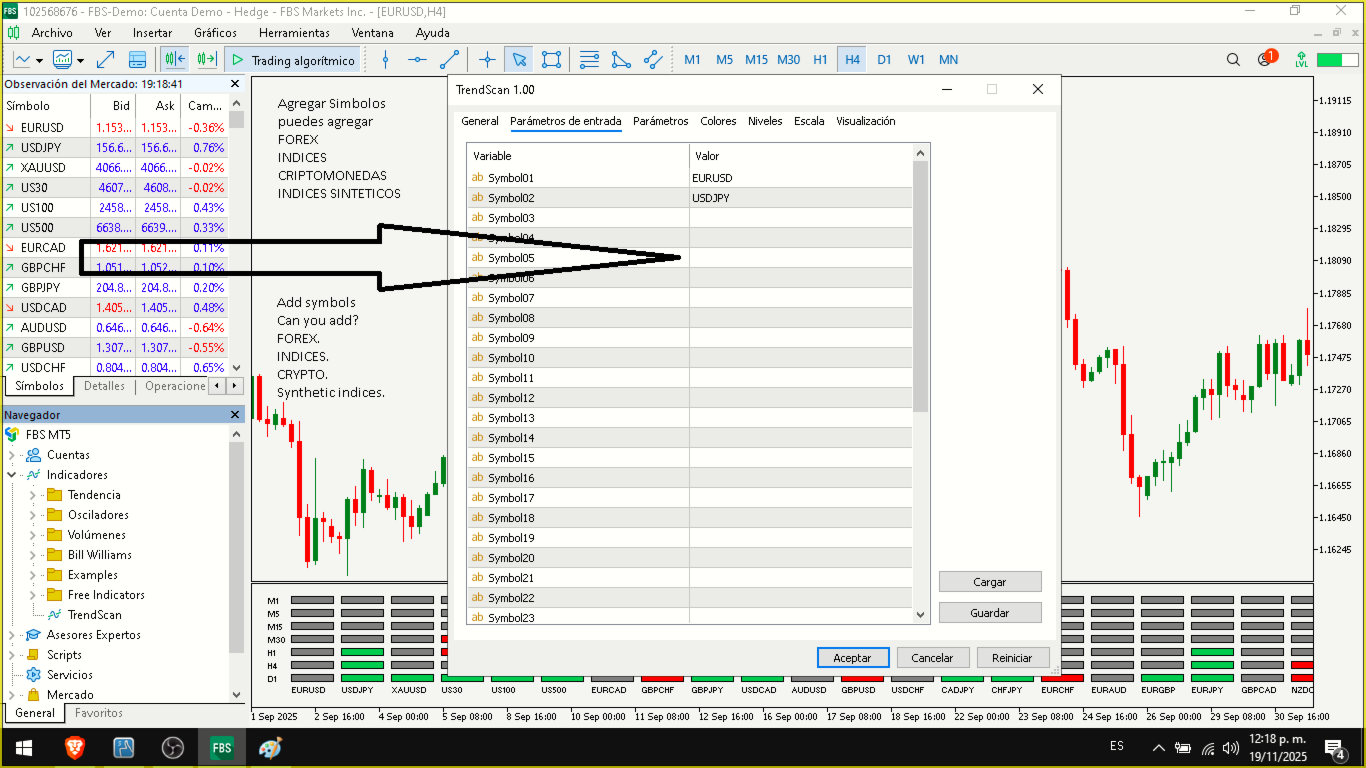Click the diagonal double-arrow toolbar icon

pos(105,60)
